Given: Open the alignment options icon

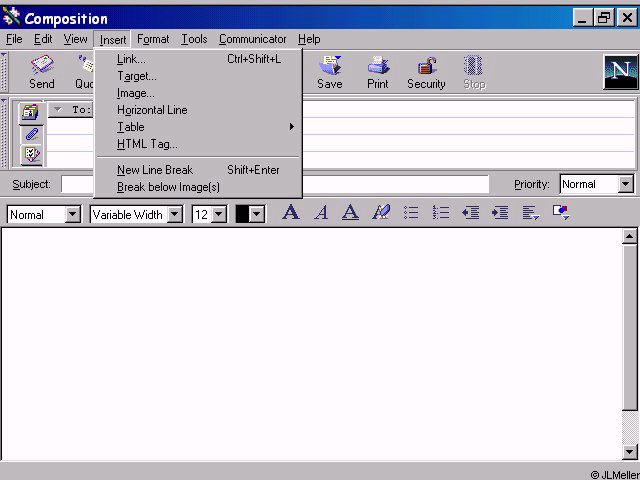Looking at the screenshot, I should pos(531,213).
